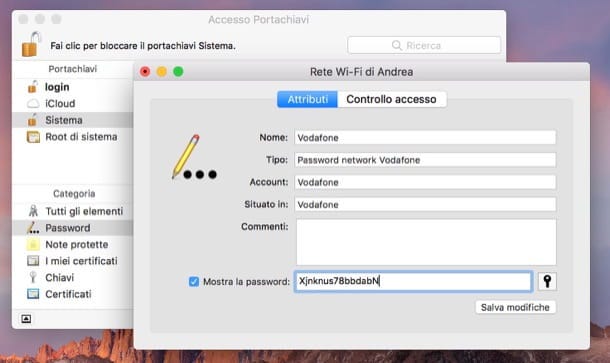
Task: Click the magnifier icon in Ricerca field
Action: [396, 46]
